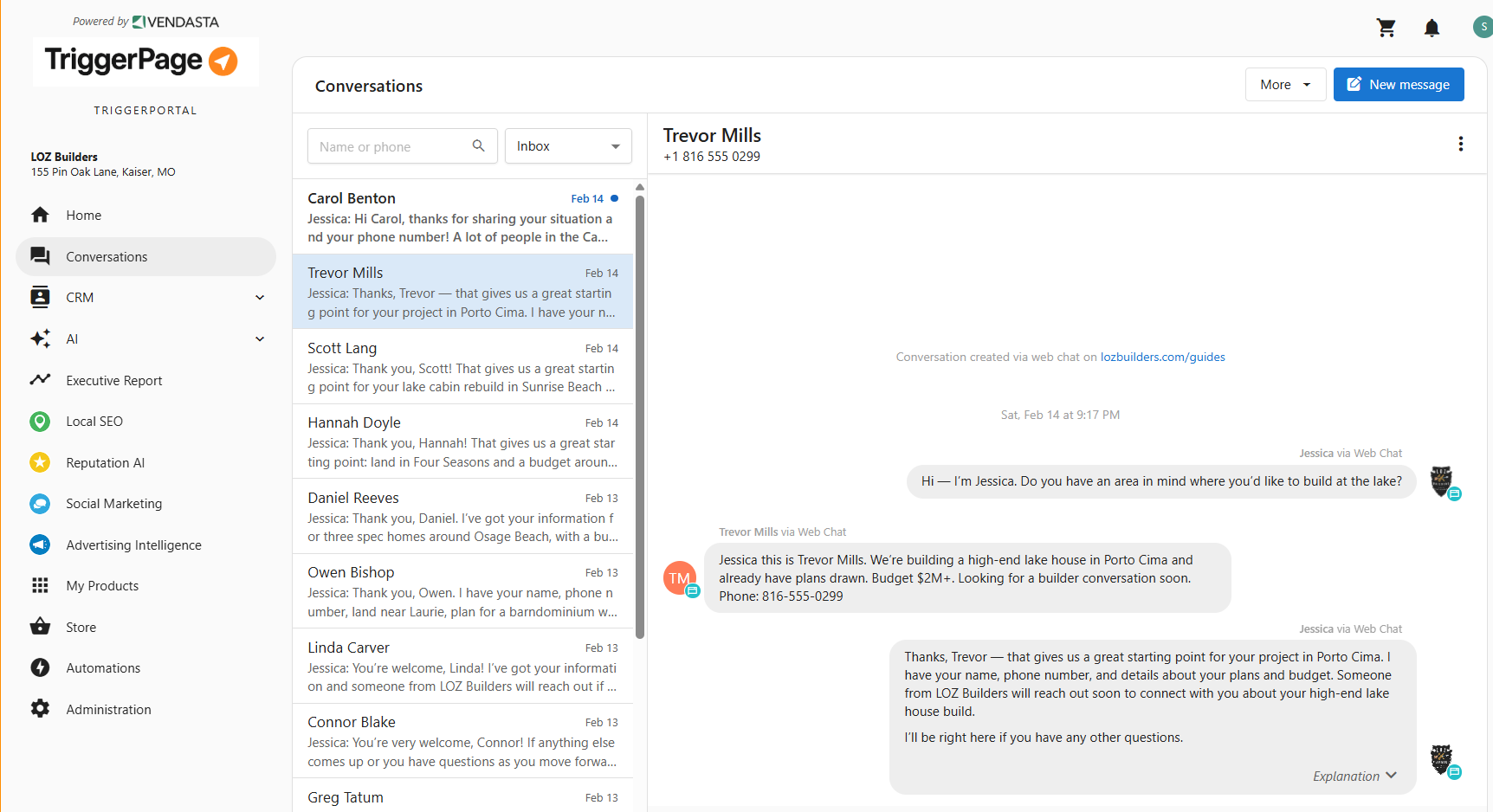Viewport: 1493px width, 812px height.
Task: Click the Reputation AI star icon
Action: 40,462
